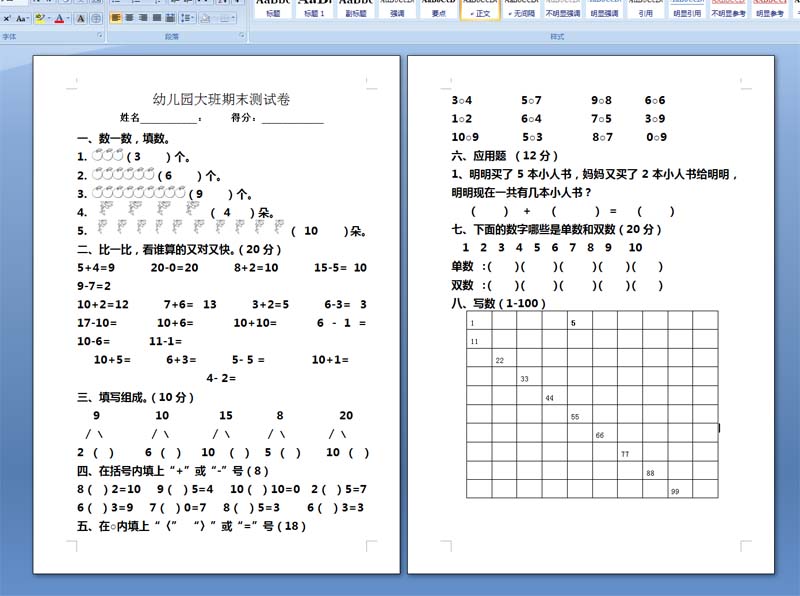Apply the 标题 style
The height and width of the screenshot is (596, 800).
click(273, 9)
